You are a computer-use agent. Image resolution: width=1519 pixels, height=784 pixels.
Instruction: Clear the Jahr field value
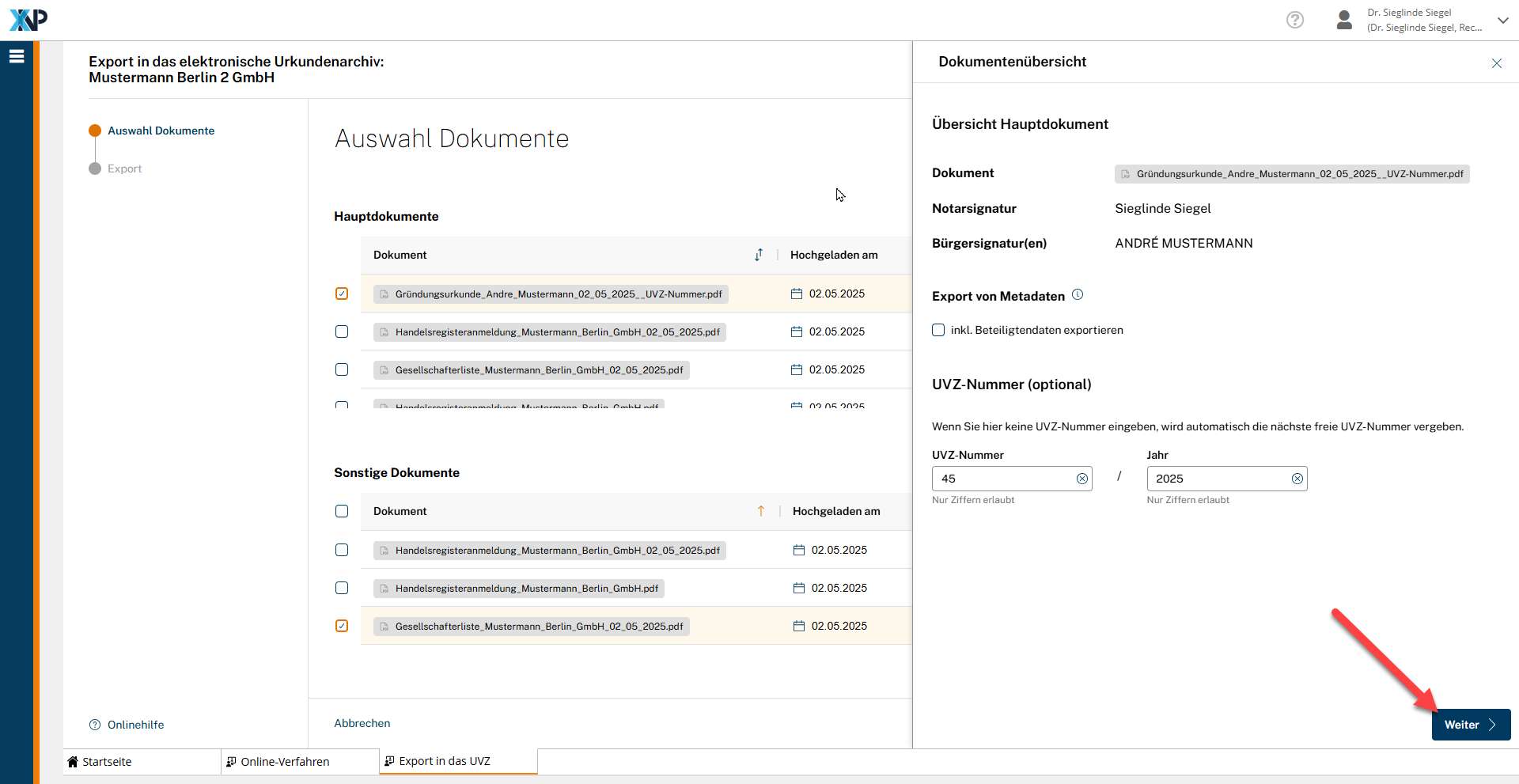(1297, 479)
